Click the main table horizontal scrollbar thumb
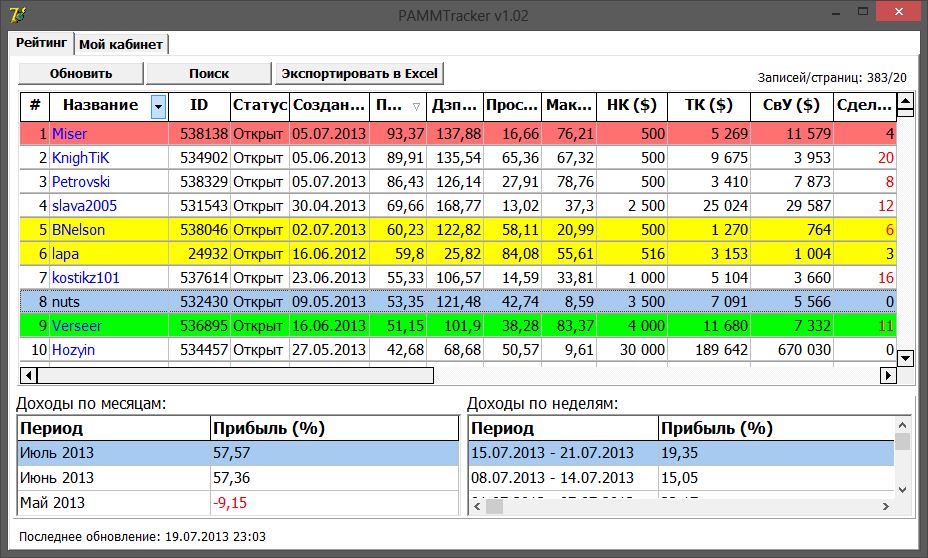Image resolution: width=928 pixels, height=558 pixels. click(235, 375)
